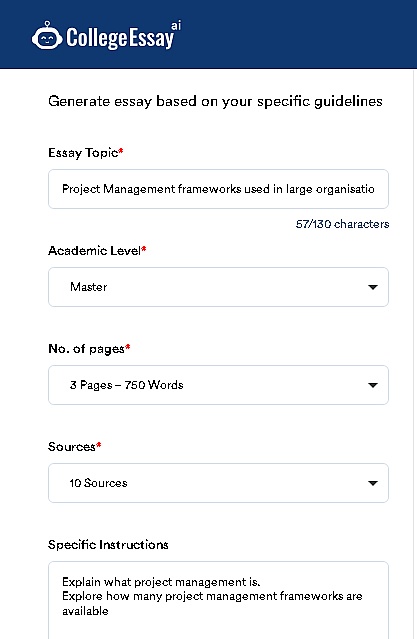Click the page scrollbar on the right edge
Viewport: 417px width, 639px height.
[x=415, y=354]
